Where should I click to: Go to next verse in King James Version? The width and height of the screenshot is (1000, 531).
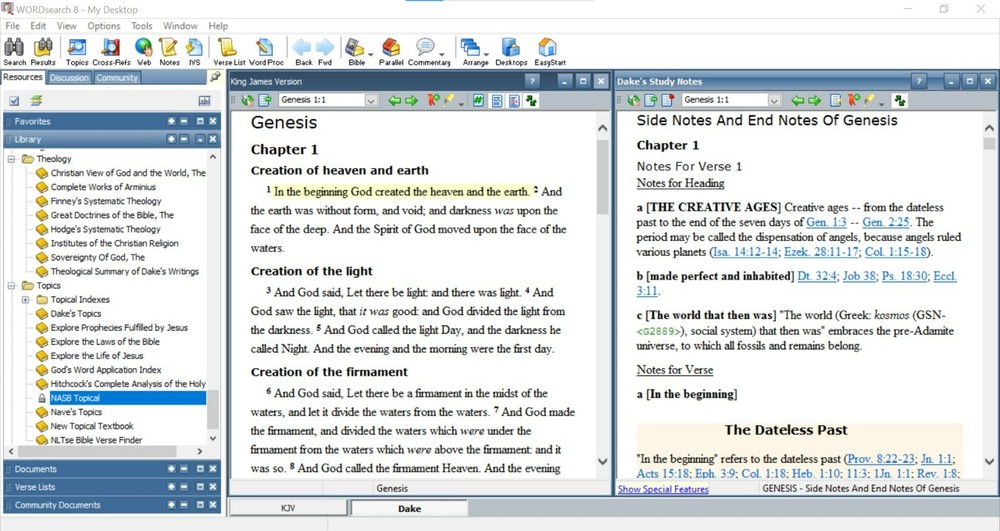pos(411,100)
